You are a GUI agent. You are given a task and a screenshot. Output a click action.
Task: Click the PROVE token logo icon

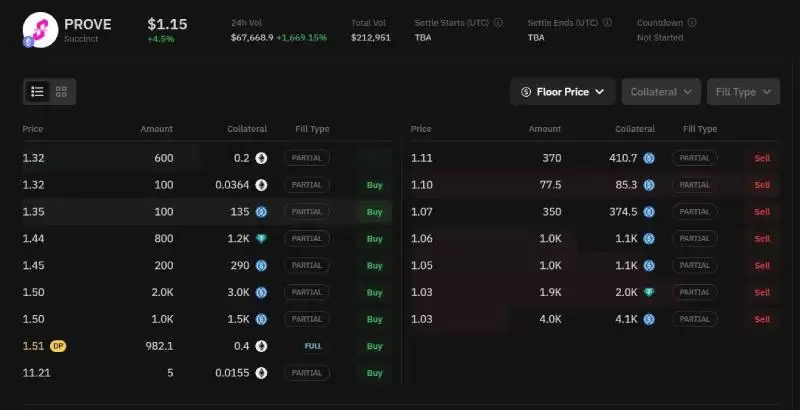[40, 30]
